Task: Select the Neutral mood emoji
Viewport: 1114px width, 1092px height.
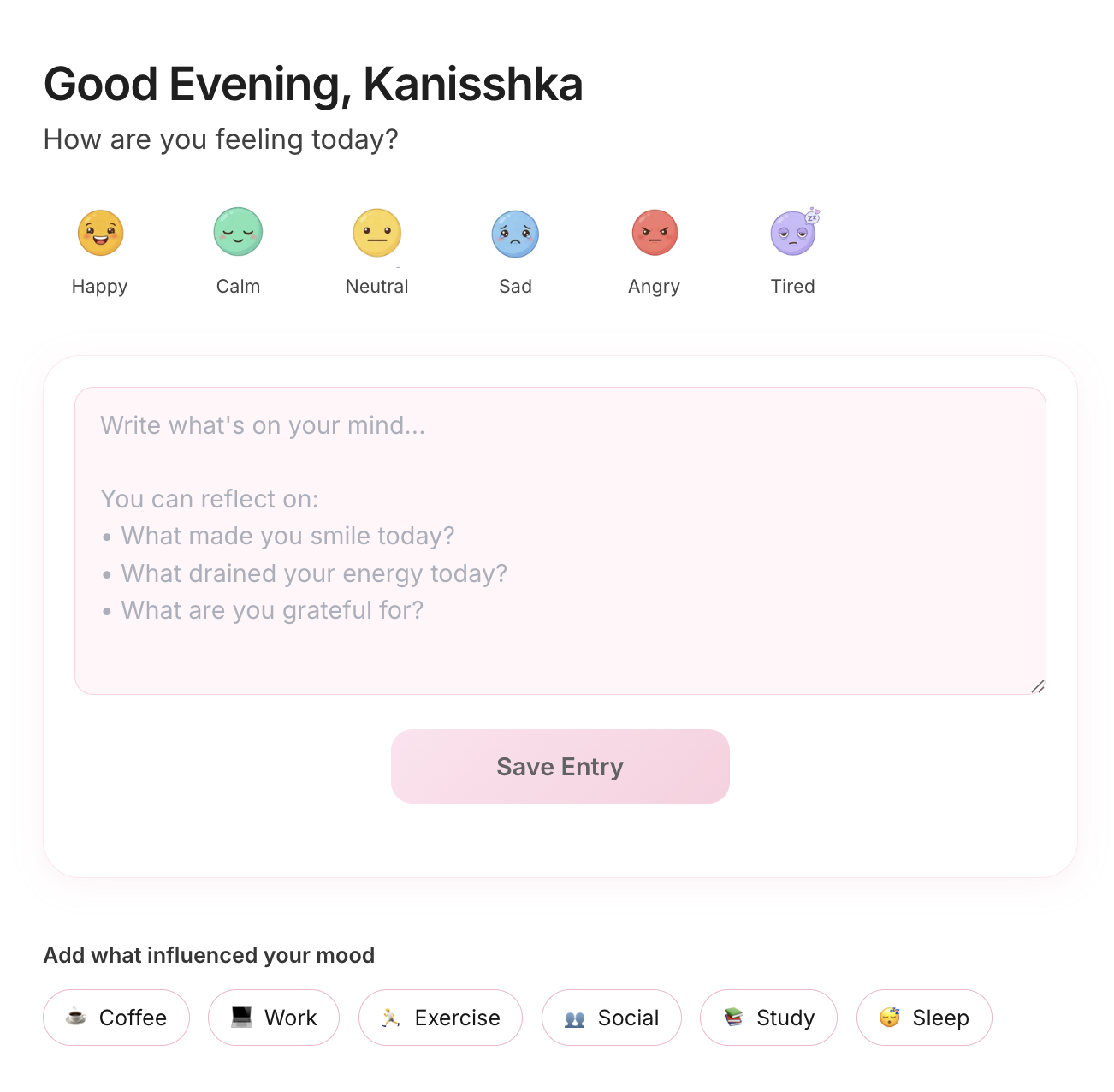Action: point(376,232)
